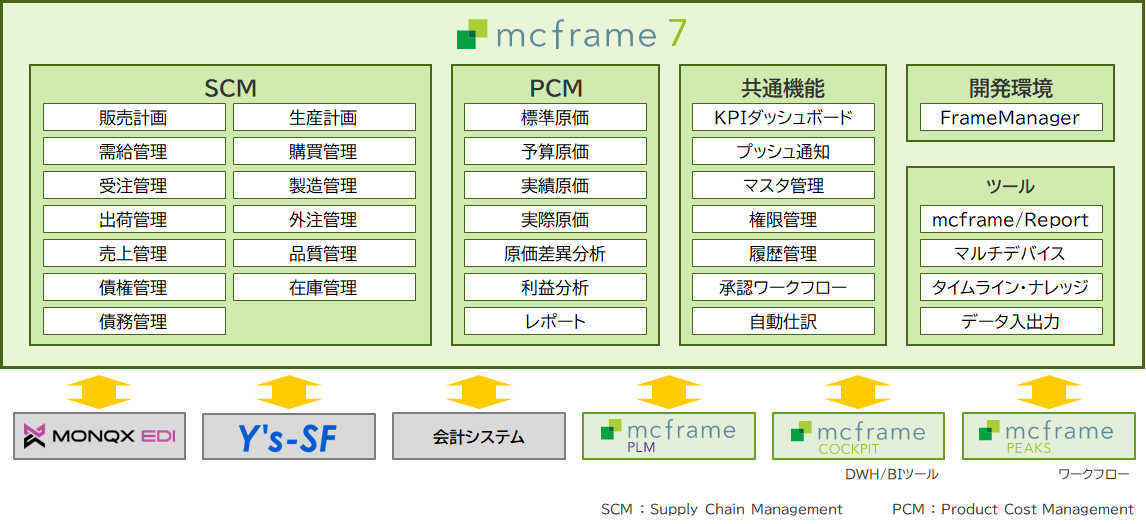Click the ツール section heading

point(1011,187)
